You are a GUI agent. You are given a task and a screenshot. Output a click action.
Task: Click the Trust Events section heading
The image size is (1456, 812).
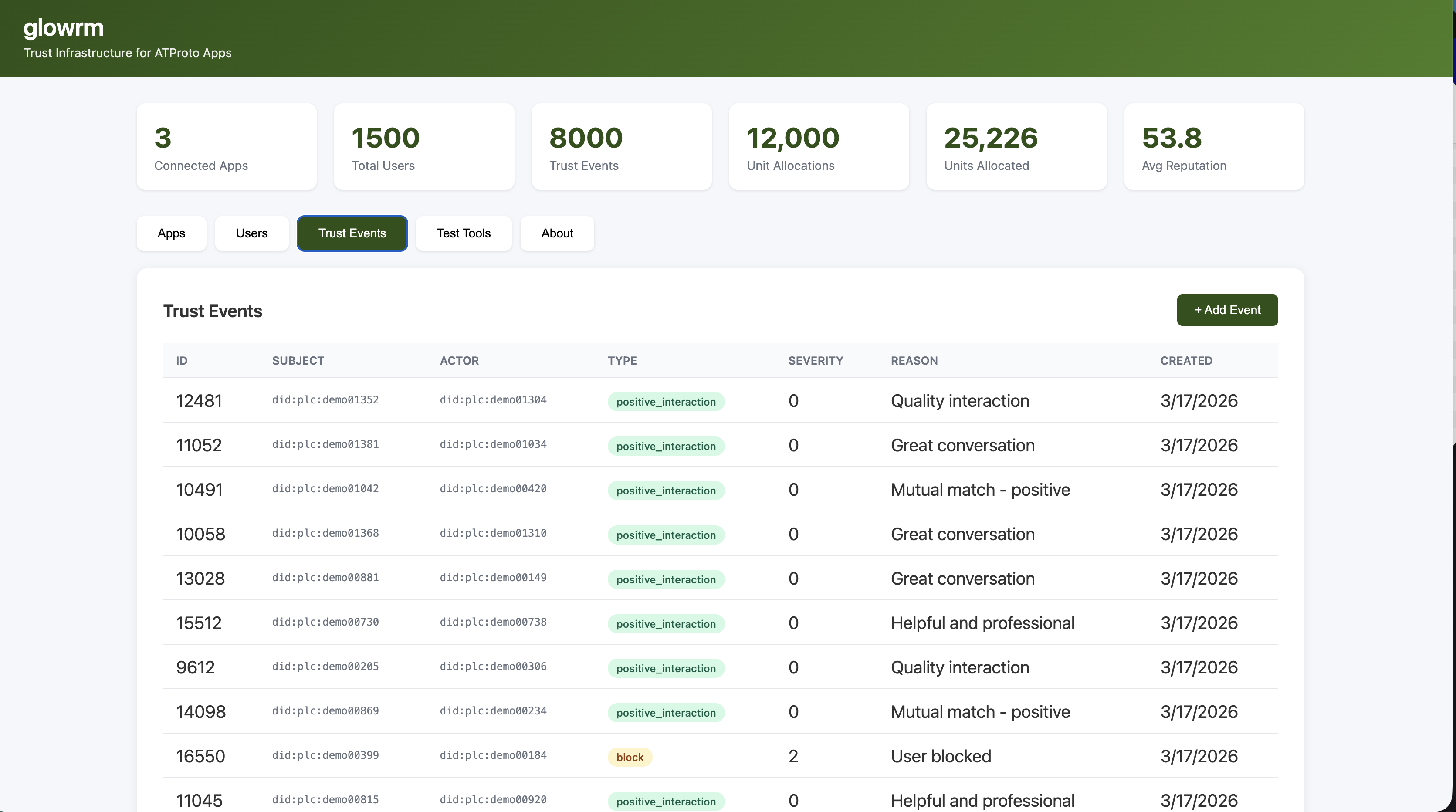pyautogui.click(x=213, y=311)
